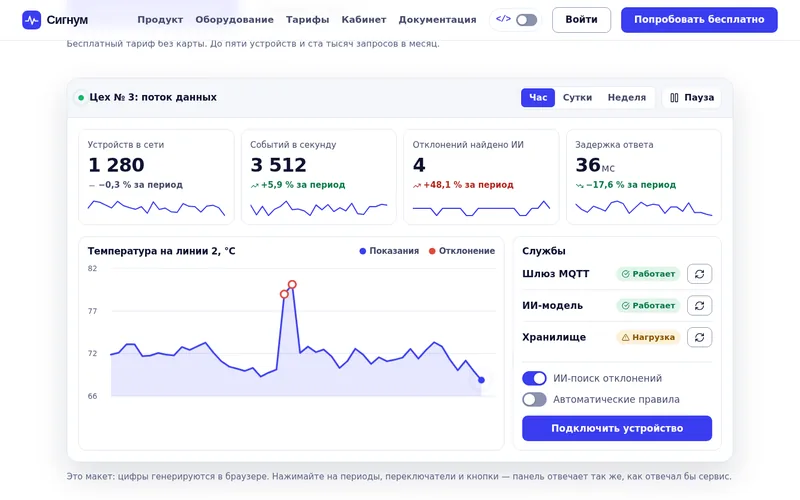Switch to the Сутки period tab
The width and height of the screenshot is (800, 500).
[577, 97]
